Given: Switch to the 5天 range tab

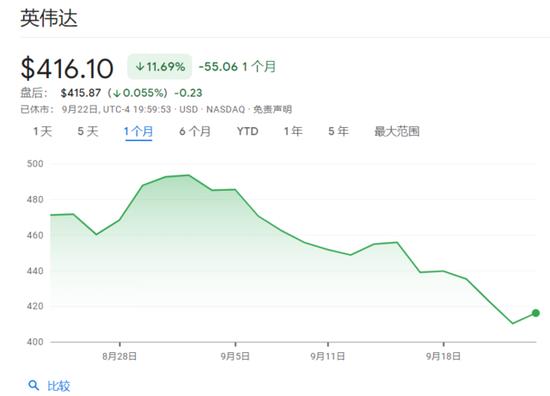Looking at the screenshot, I should (x=88, y=132).
